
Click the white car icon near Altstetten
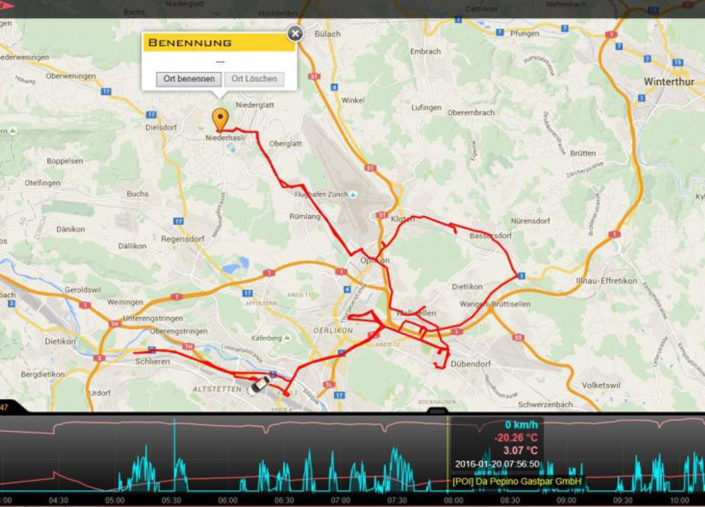tap(260, 384)
